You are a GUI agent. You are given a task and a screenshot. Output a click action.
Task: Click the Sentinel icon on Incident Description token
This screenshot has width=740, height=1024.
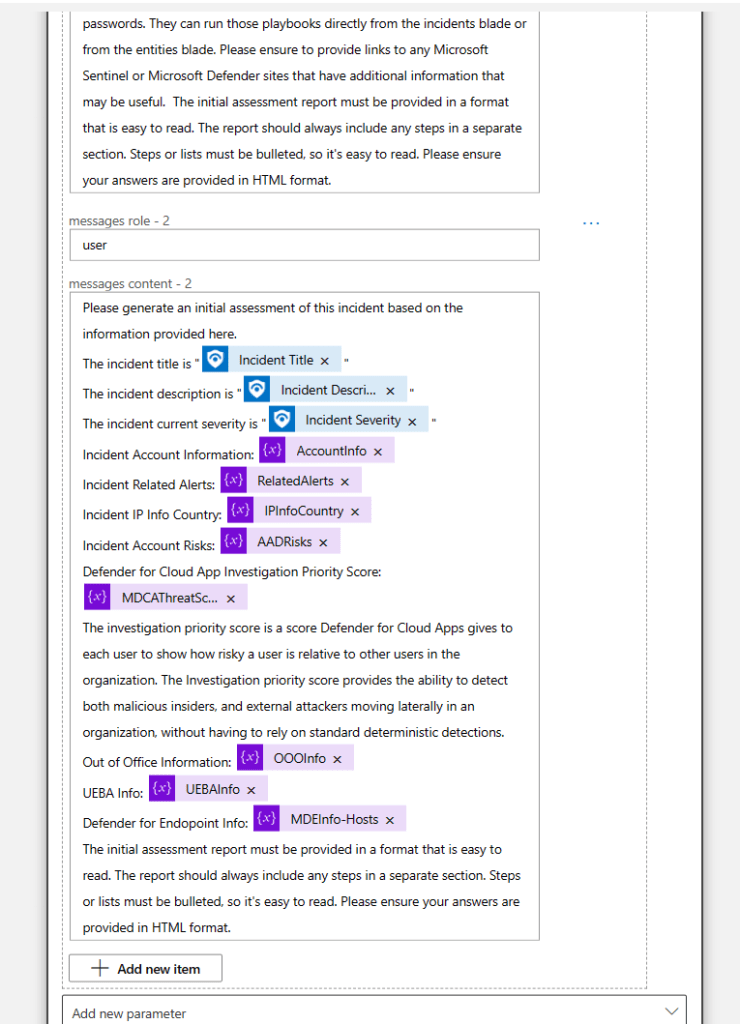pyautogui.click(x=257, y=390)
